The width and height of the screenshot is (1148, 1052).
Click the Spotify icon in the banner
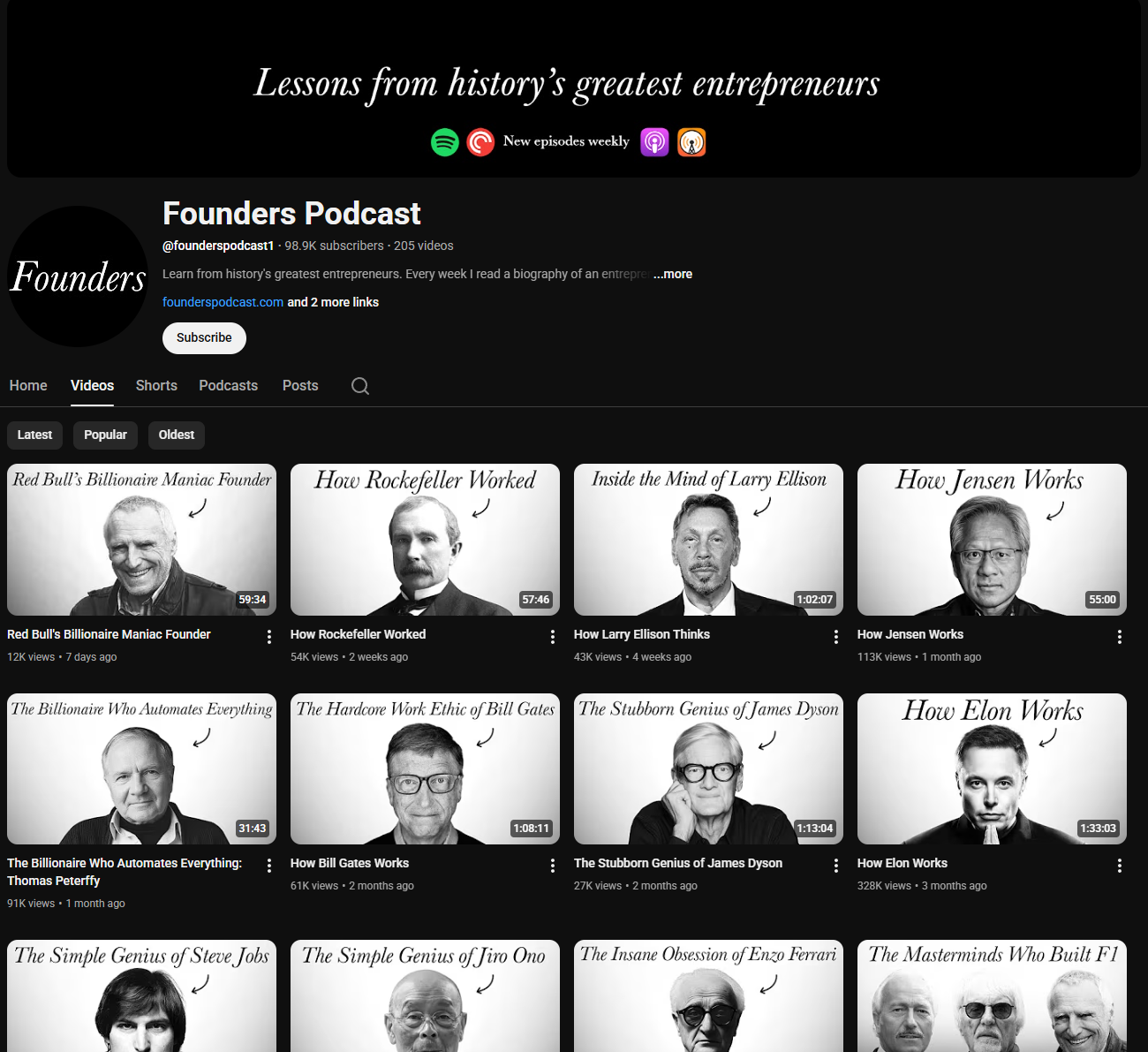pos(445,142)
